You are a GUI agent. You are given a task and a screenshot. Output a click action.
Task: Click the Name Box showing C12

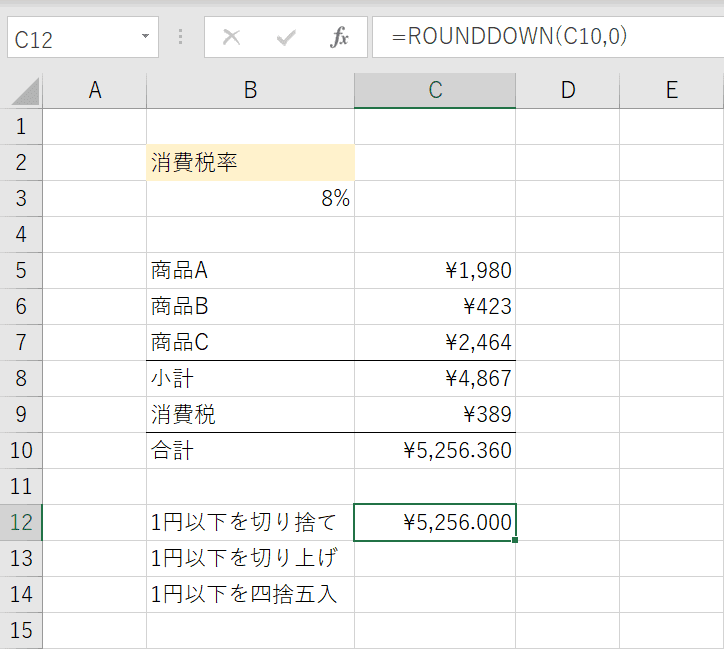[83, 37]
